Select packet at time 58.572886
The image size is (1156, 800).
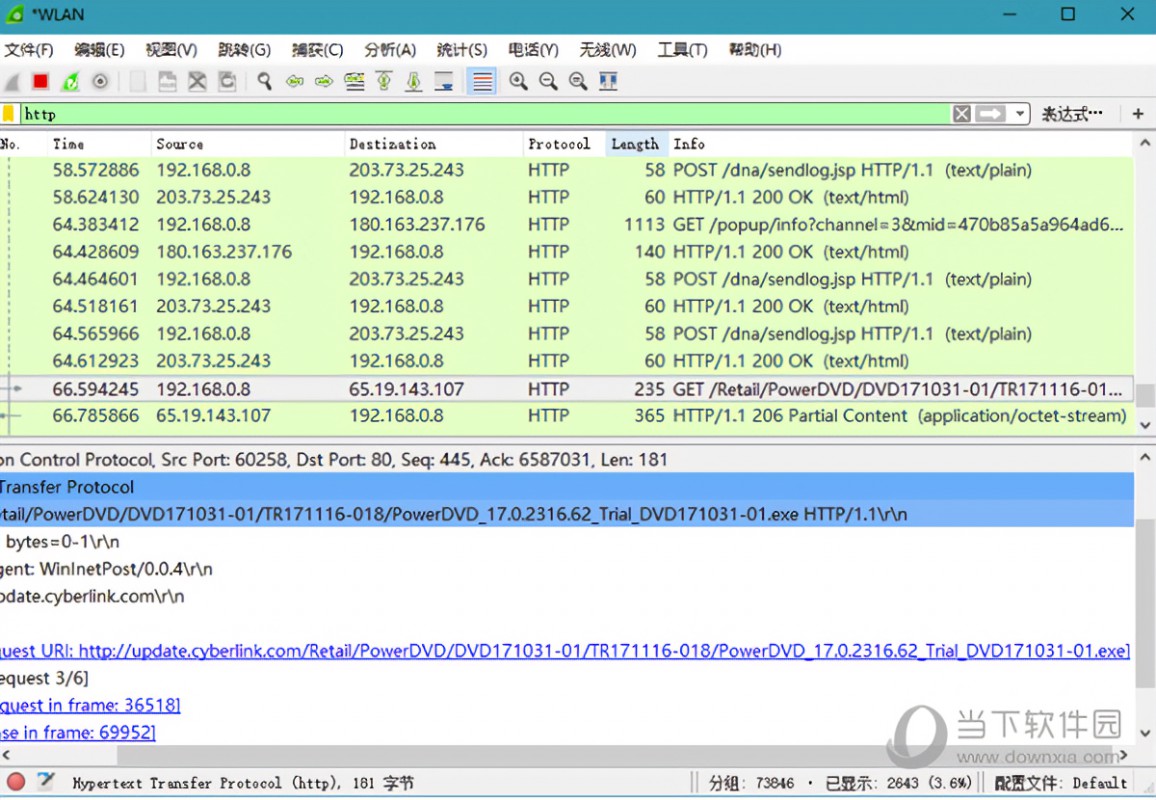click(x=566, y=170)
